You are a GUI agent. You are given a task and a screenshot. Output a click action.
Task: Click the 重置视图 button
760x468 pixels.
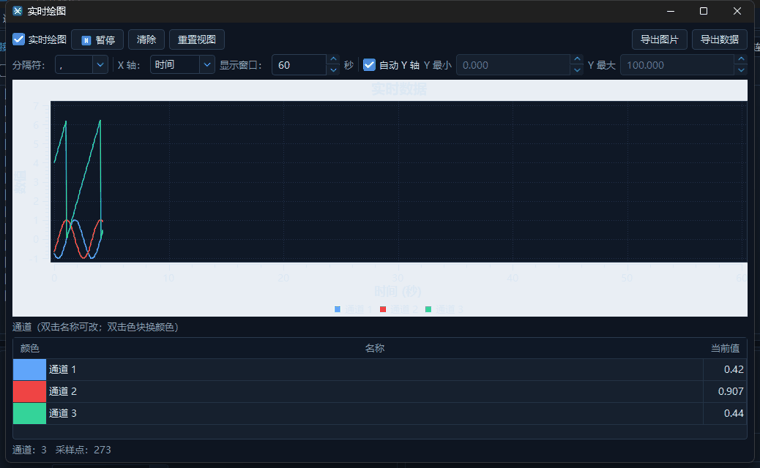pyautogui.click(x=197, y=40)
